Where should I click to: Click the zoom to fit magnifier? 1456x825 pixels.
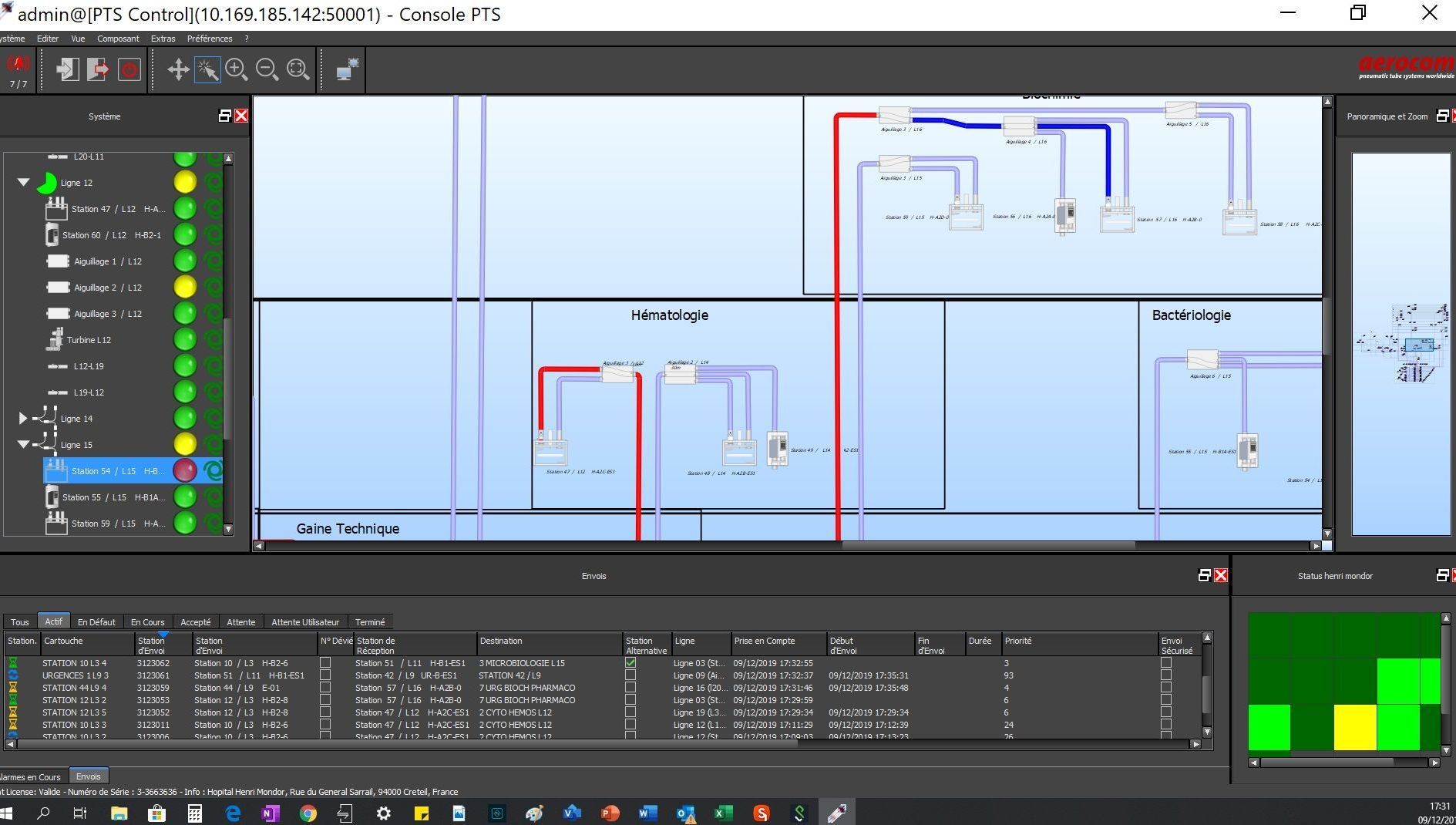pos(298,69)
